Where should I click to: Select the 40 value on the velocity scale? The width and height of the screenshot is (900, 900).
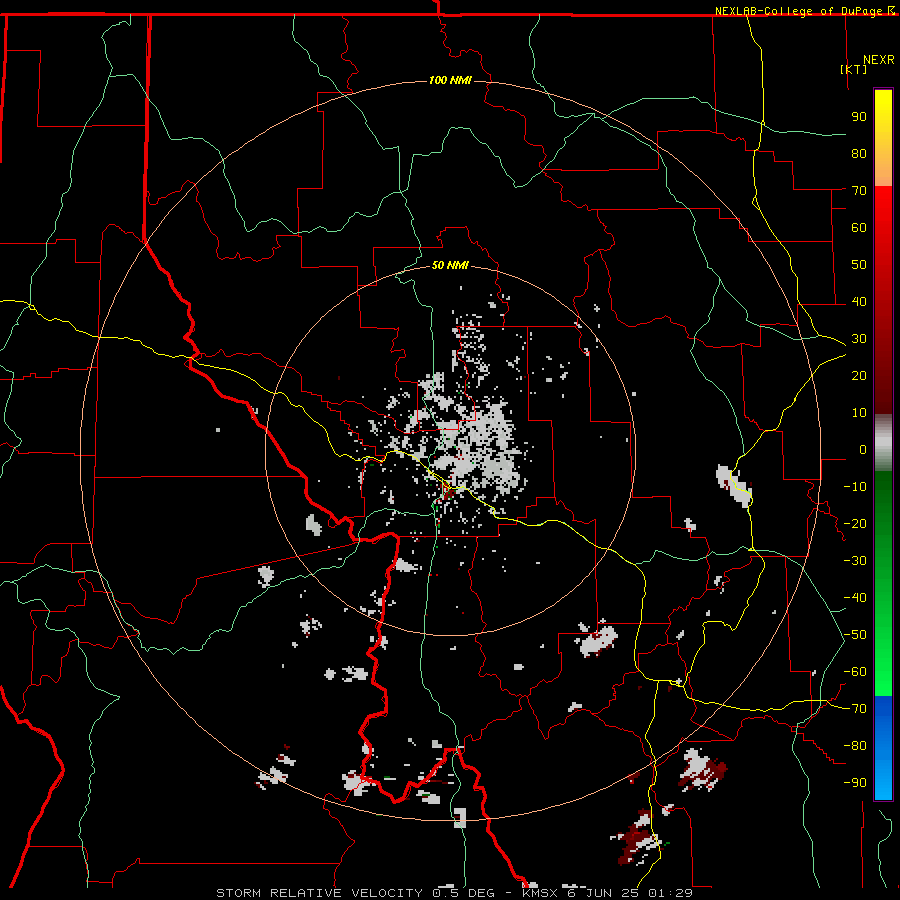(x=859, y=302)
